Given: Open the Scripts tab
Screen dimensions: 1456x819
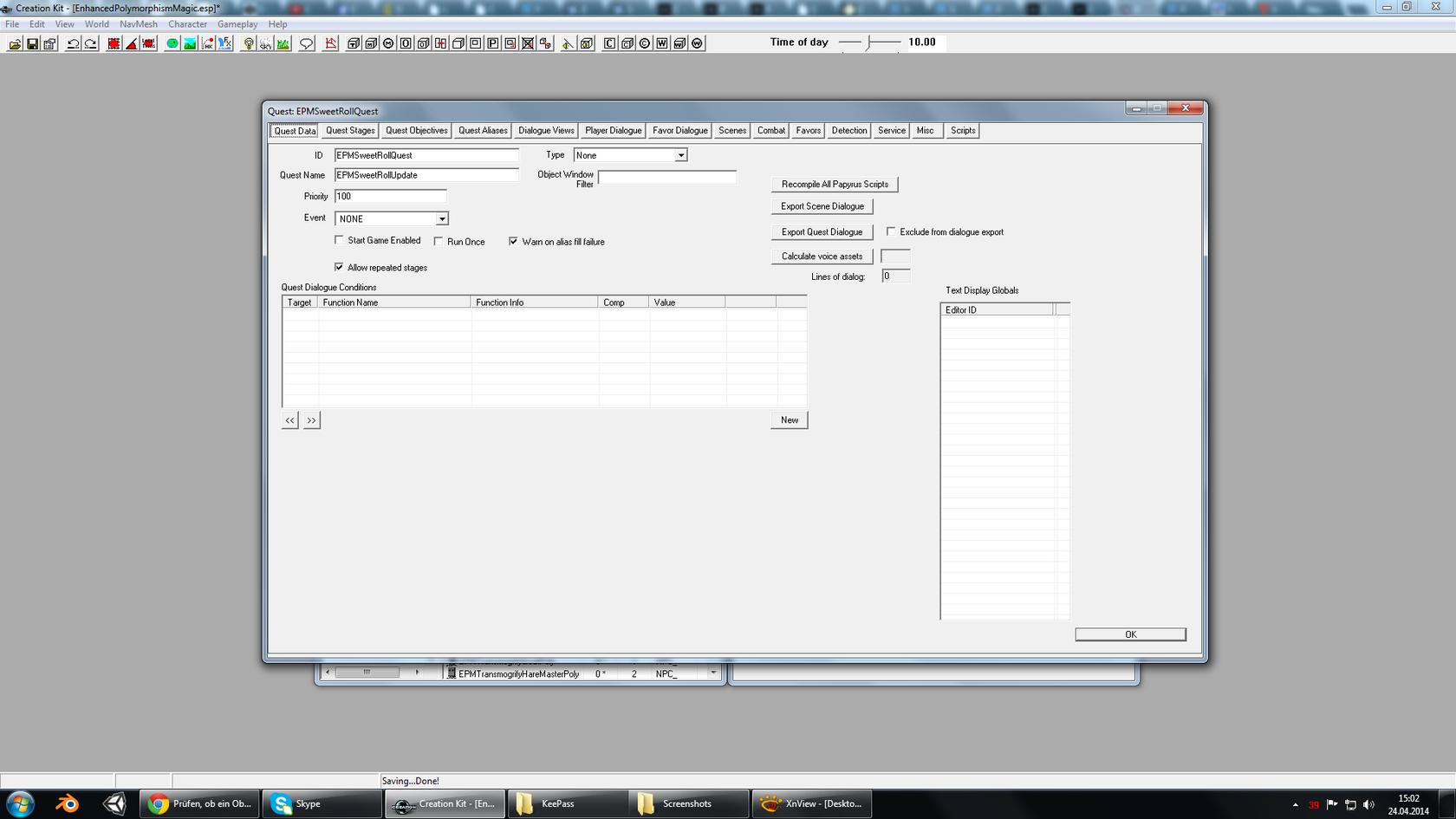Looking at the screenshot, I should 962,131.
